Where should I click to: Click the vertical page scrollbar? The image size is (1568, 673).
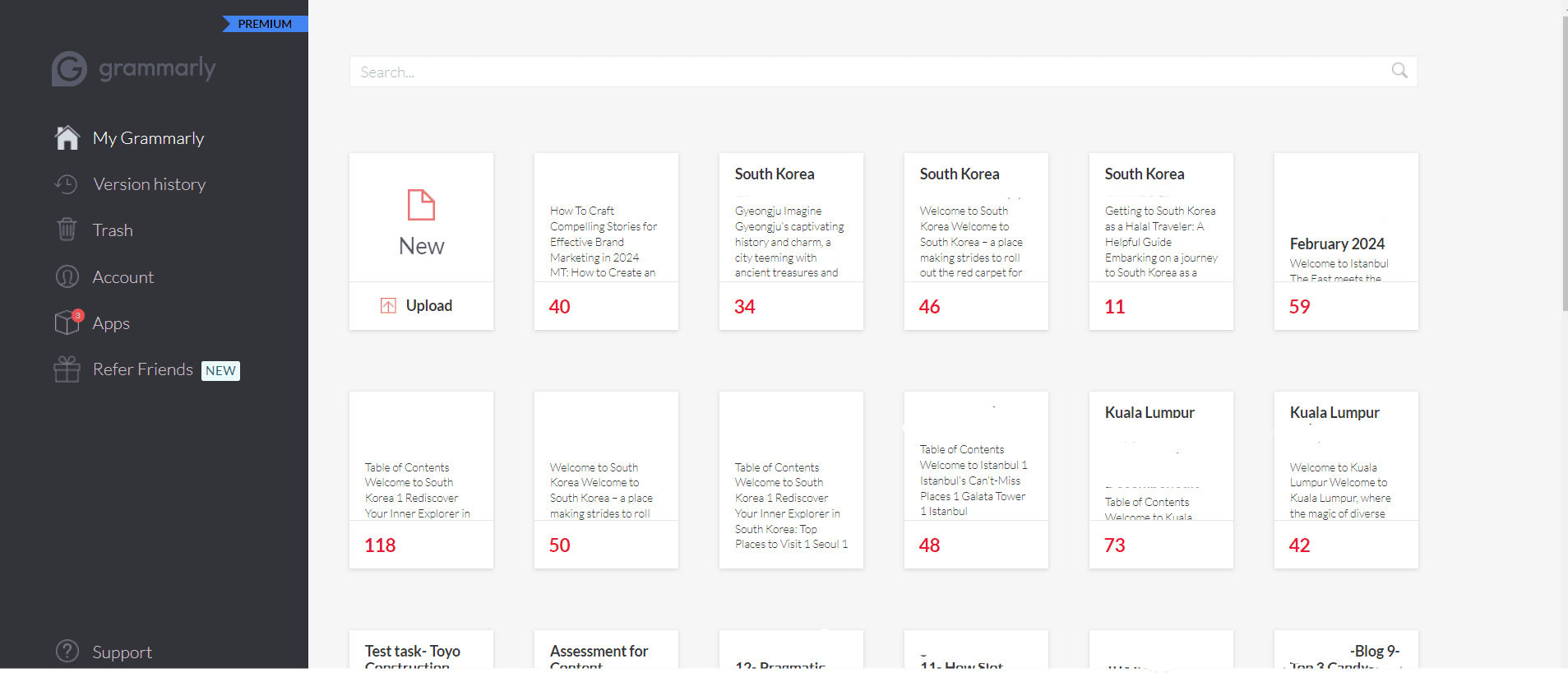(1564, 165)
